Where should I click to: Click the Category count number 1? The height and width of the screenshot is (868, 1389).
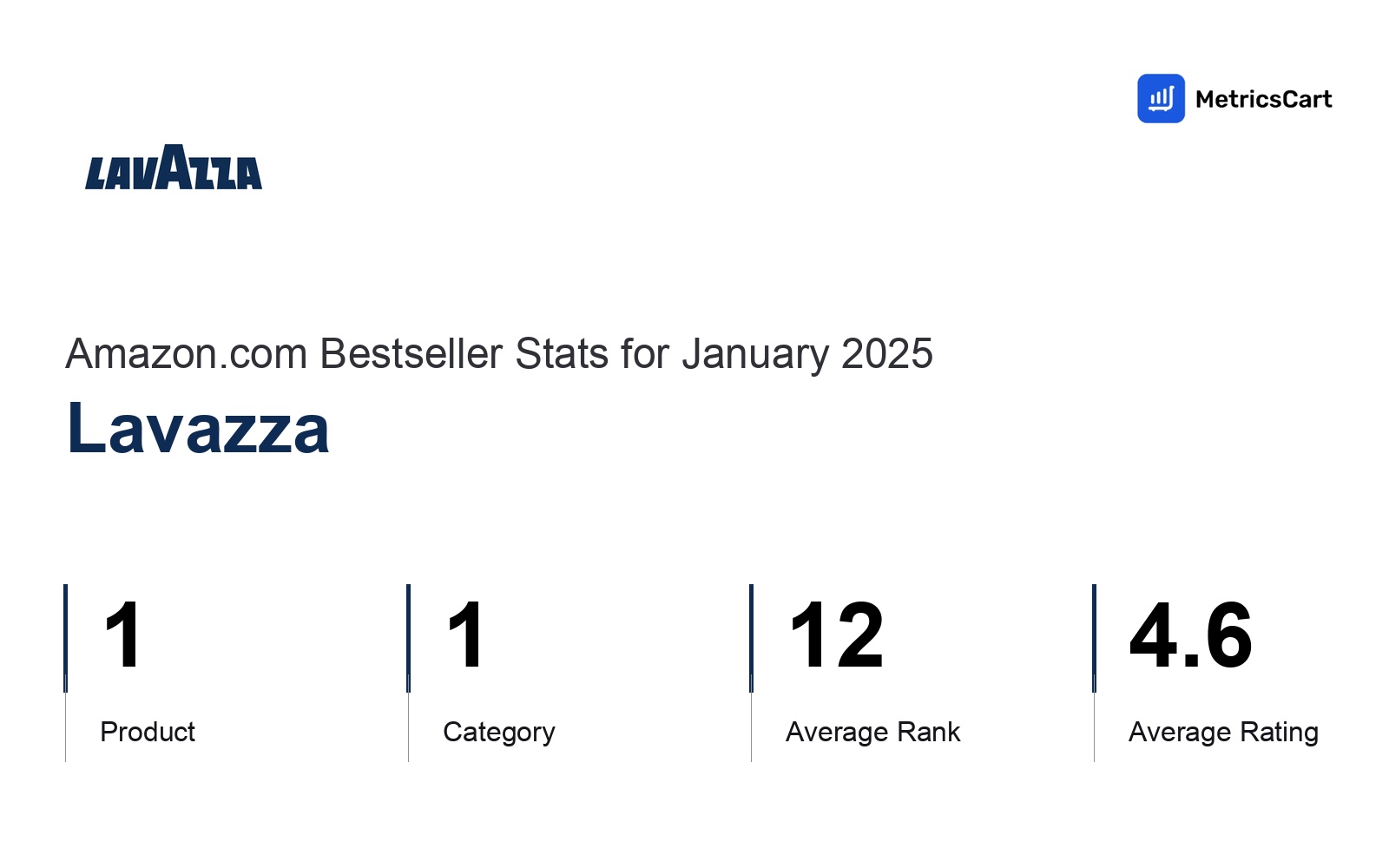465,635
